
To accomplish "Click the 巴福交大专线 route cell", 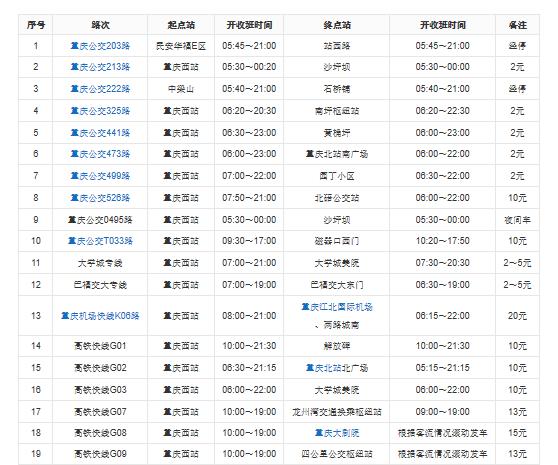I will pyautogui.click(x=100, y=285).
